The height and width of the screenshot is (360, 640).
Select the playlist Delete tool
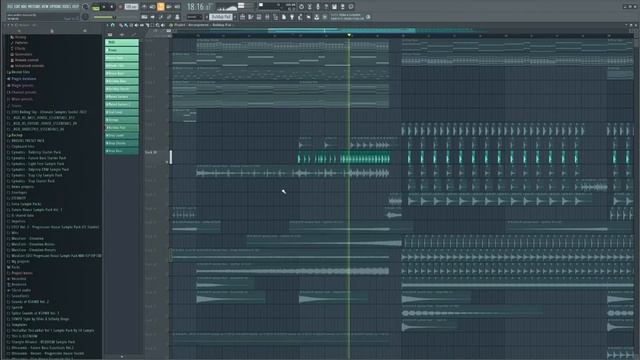(131, 25)
